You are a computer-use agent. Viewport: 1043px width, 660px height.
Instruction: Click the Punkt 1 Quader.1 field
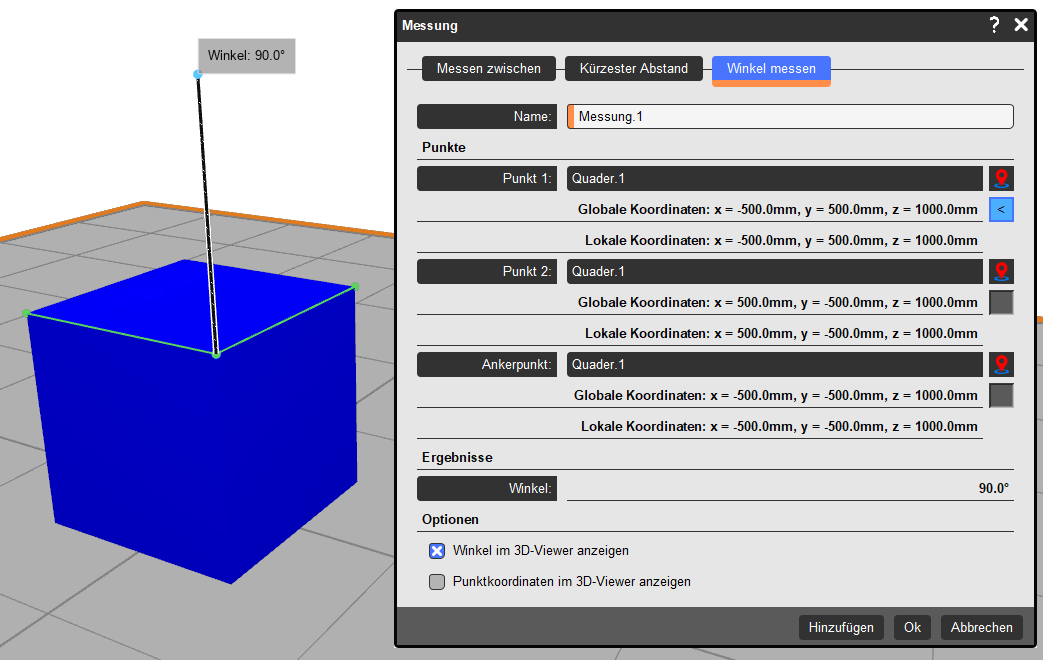[x=774, y=179]
